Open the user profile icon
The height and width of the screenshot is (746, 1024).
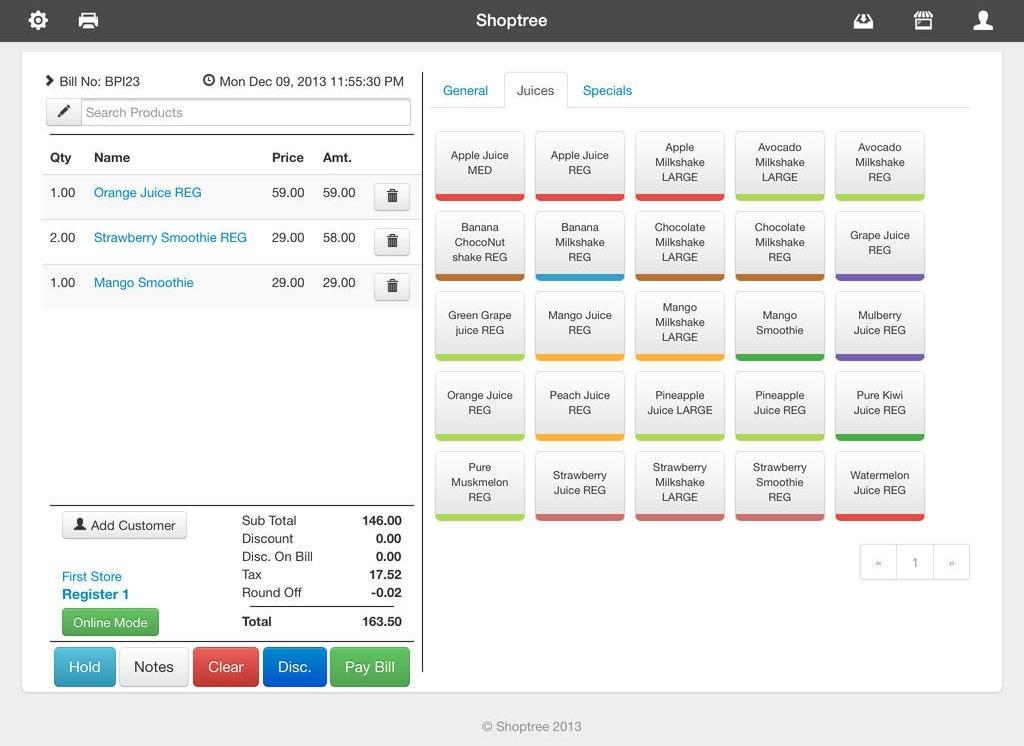pos(983,20)
